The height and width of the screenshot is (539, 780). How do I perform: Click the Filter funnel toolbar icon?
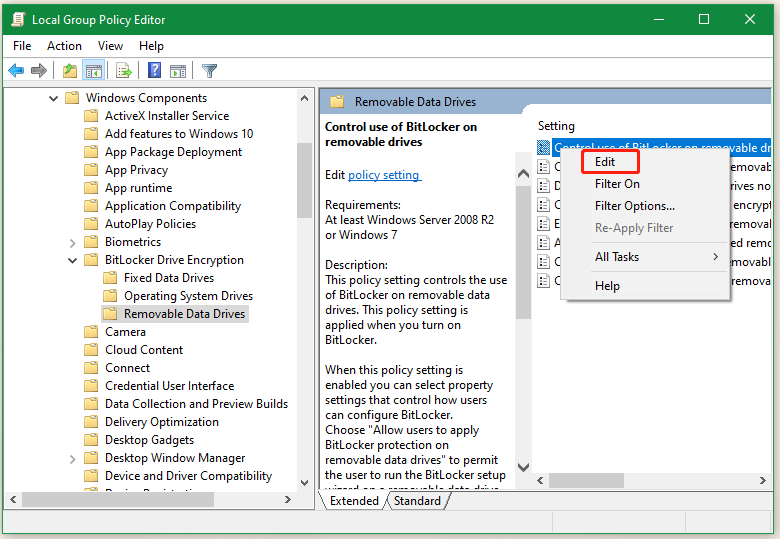pos(209,71)
